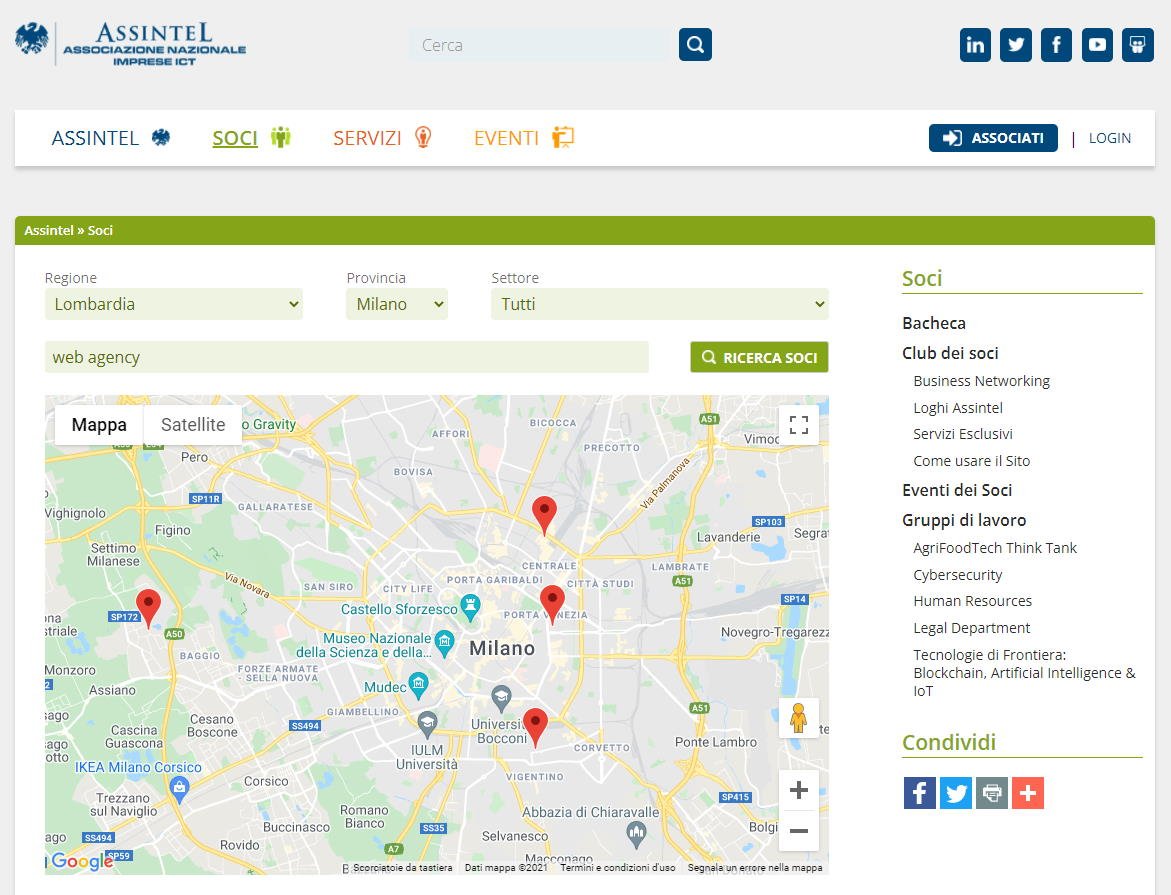Click Castello Sforzesco map pin
This screenshot has height=895, width=1171.
(x=470, y=607)
